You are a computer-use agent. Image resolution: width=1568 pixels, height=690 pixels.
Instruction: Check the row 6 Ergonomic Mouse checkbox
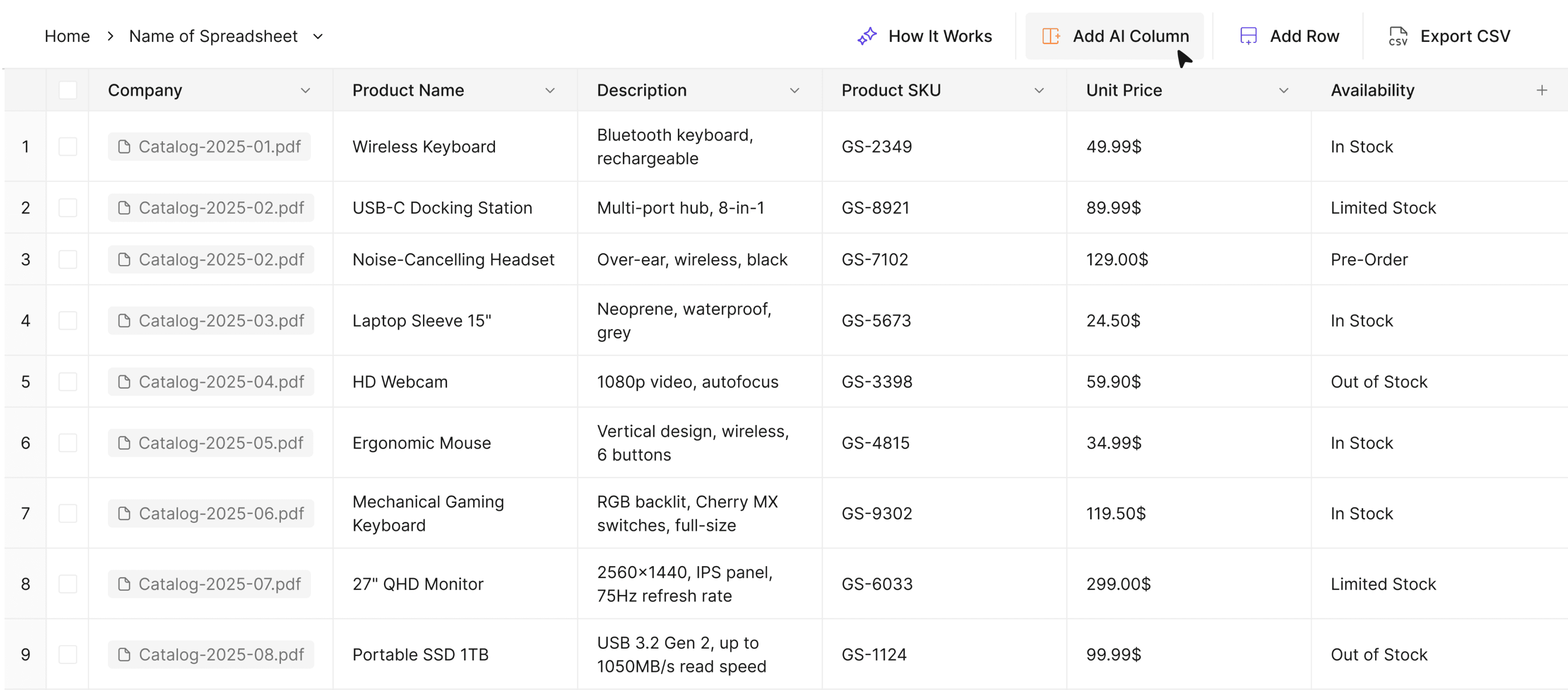[67, 443]
